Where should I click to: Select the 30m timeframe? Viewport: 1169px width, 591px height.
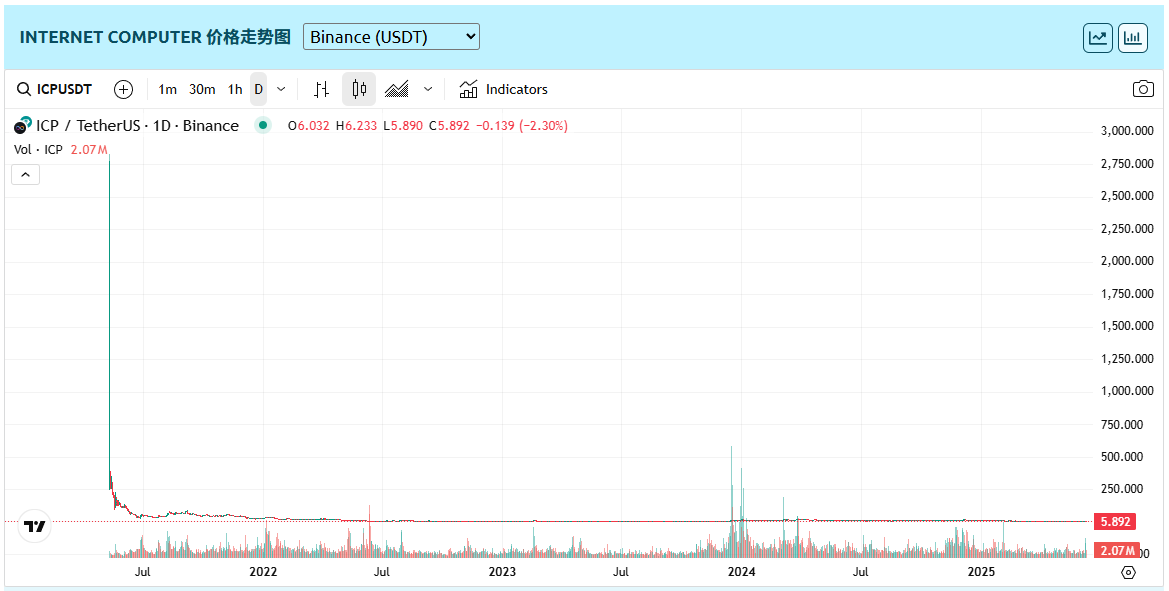tap(202, 89)
